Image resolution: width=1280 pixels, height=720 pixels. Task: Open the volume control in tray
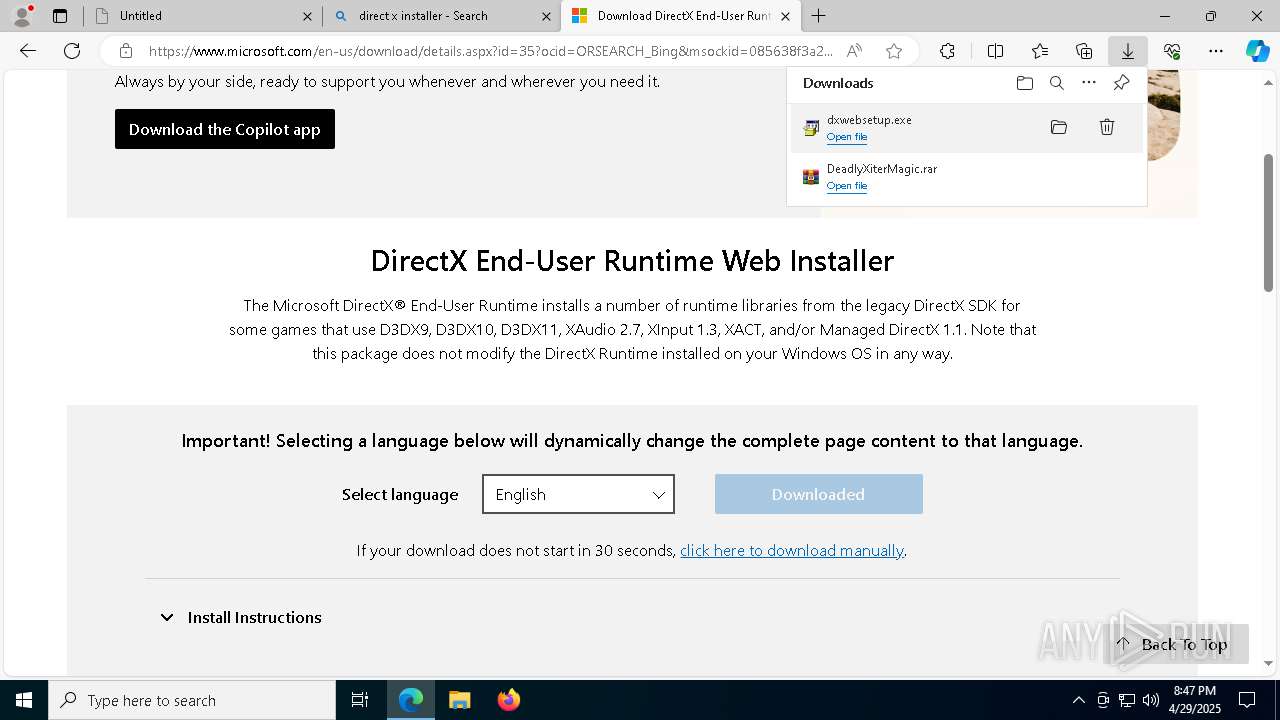pyautogui.click(x=1151, y=700)
